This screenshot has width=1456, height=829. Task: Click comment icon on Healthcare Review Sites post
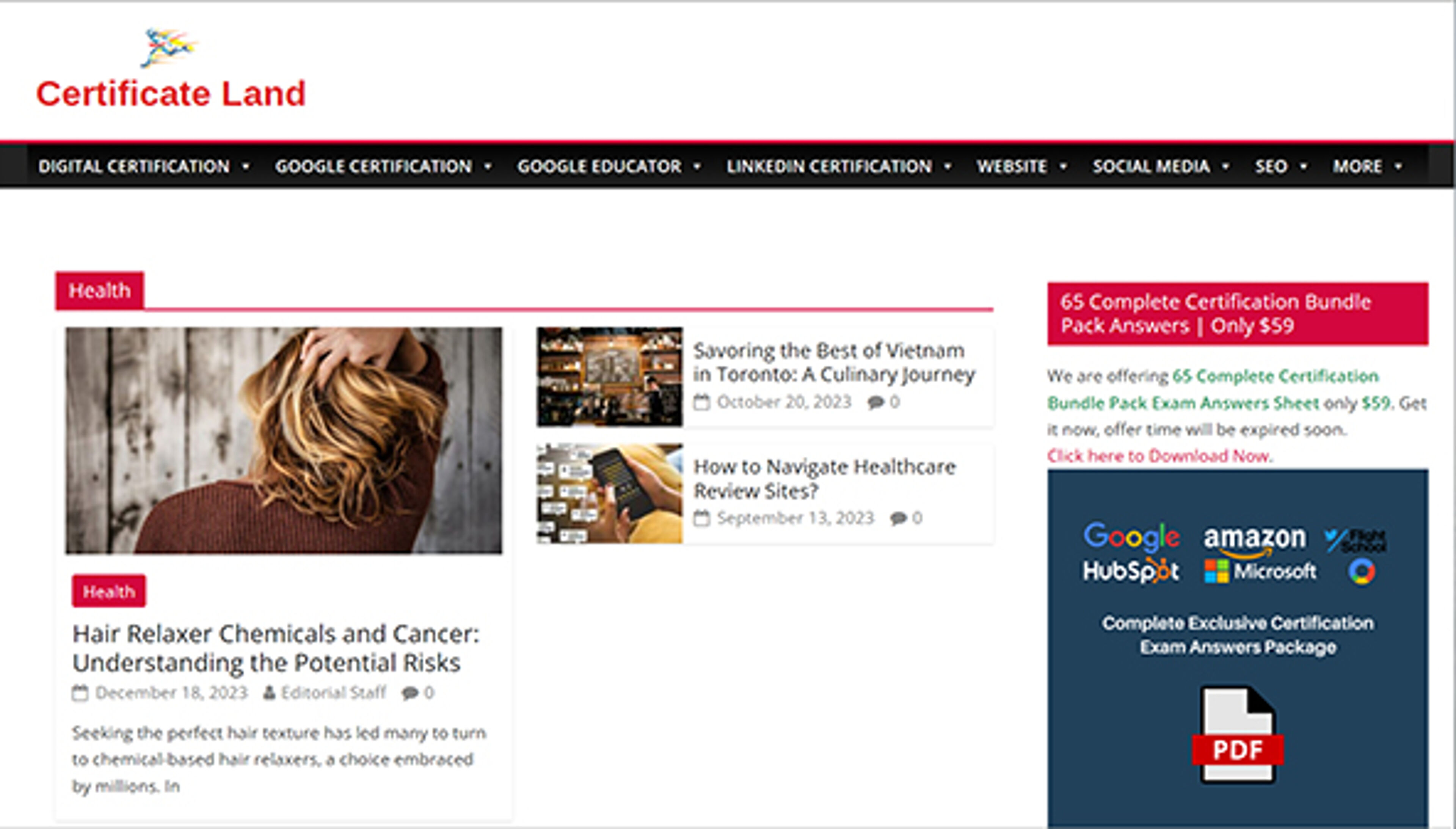898,518
